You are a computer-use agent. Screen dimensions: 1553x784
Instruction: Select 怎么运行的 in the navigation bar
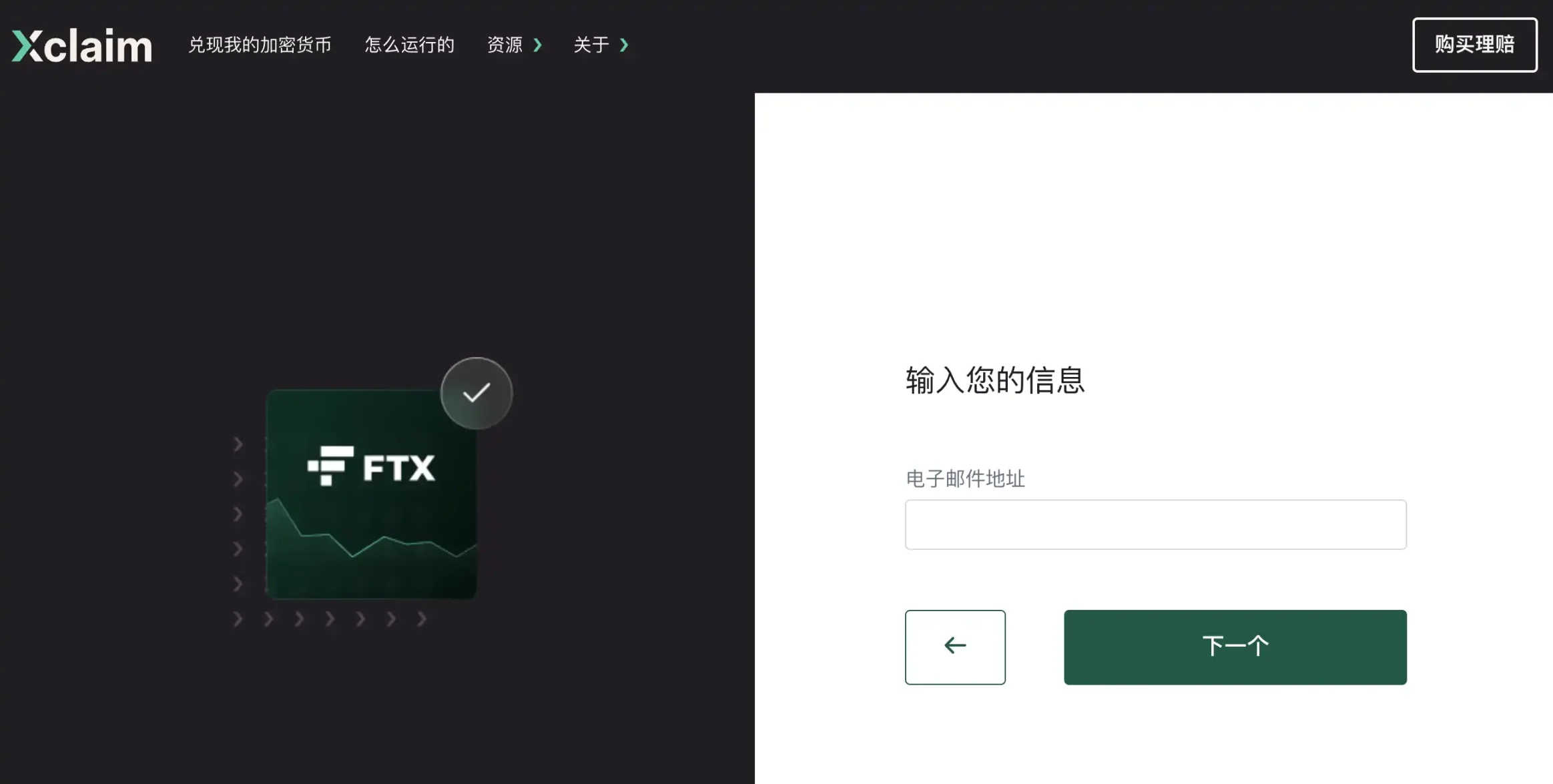click(x=409, y=44)
